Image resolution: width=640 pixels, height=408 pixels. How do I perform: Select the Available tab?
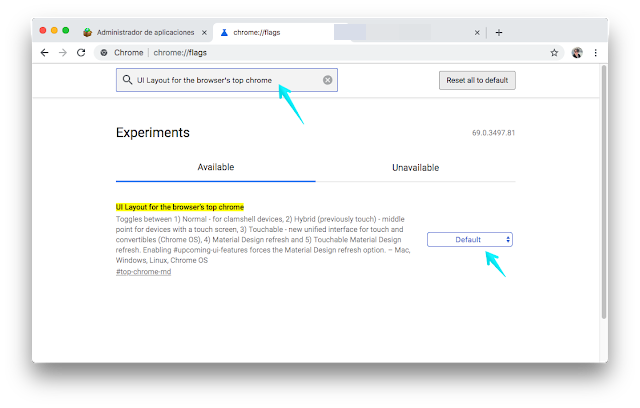pyautogui.click(x=215, y=167)
